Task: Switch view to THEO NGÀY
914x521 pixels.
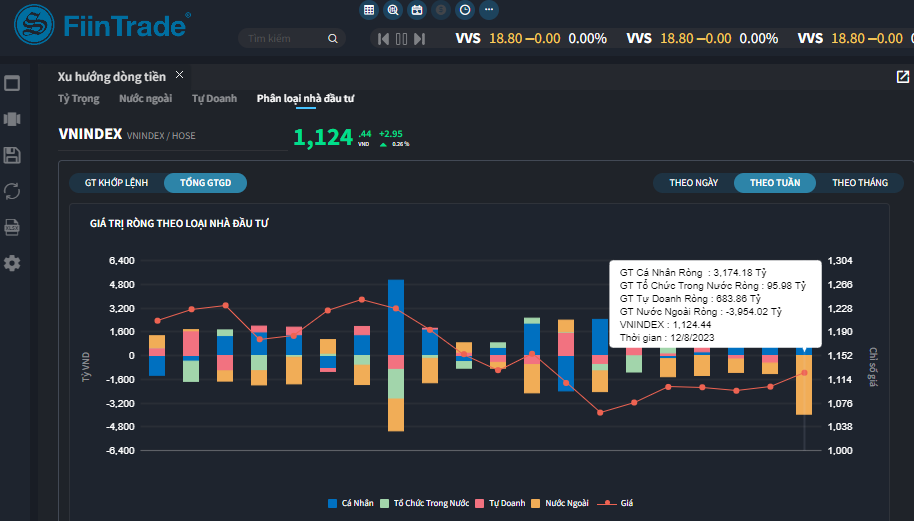Action: click(694, 183)
